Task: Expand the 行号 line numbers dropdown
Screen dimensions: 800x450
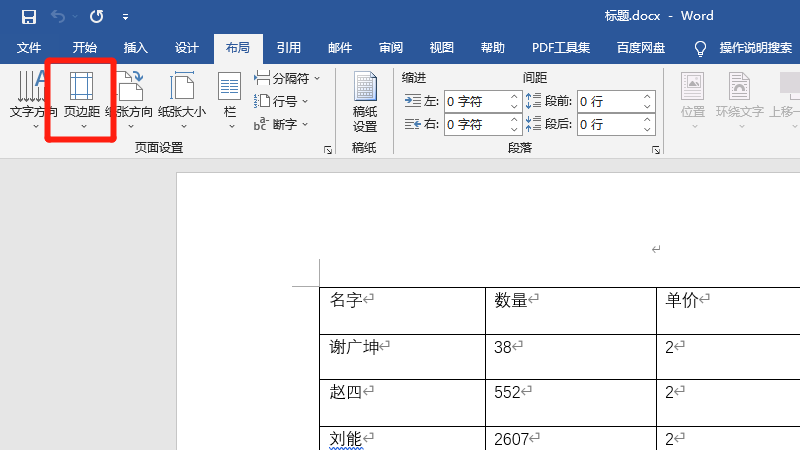Action: click(x=305, y=101)
